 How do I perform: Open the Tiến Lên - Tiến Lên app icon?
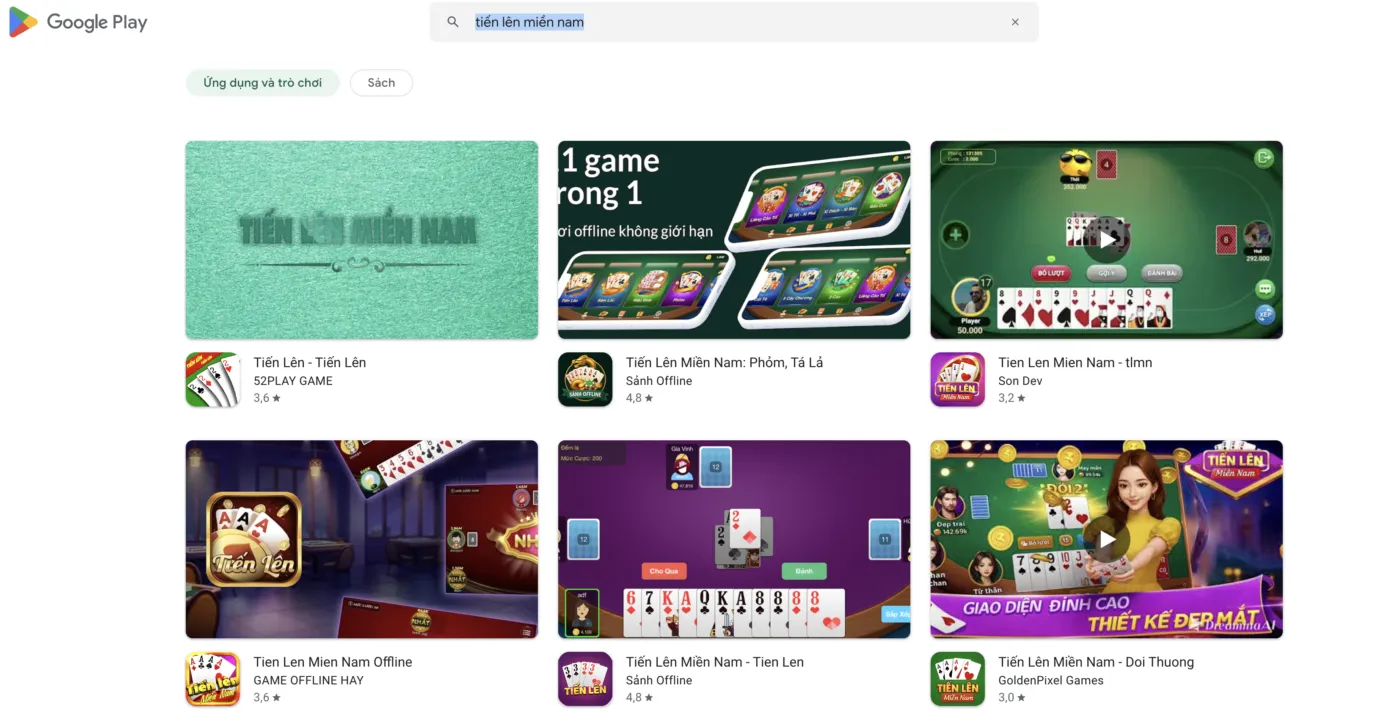pos(213,379)
